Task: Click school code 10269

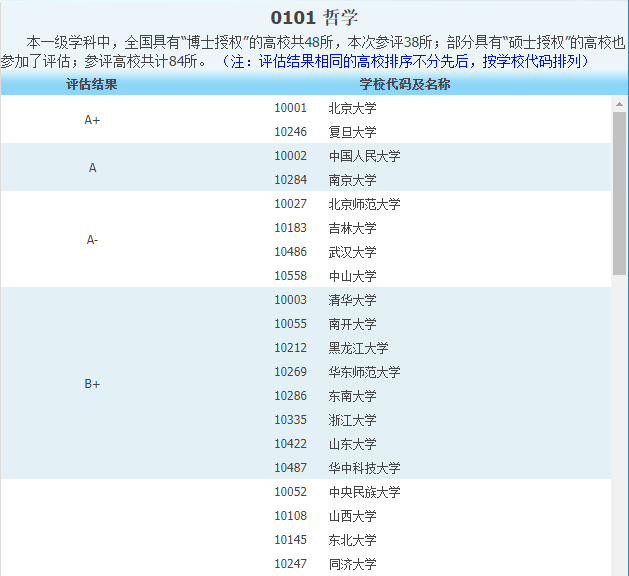Action: [290, 372]
